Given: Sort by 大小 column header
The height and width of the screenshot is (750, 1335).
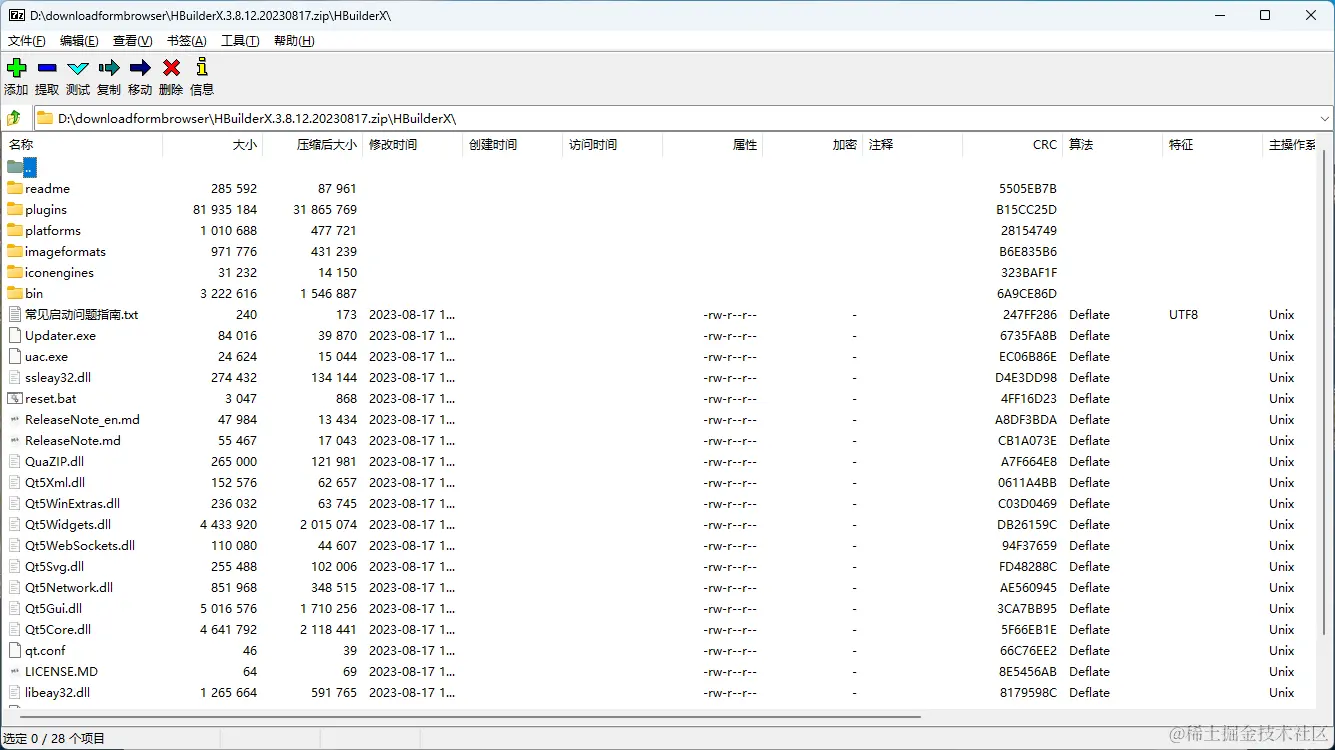Looking at the screenshot, I should coord(212,145).
